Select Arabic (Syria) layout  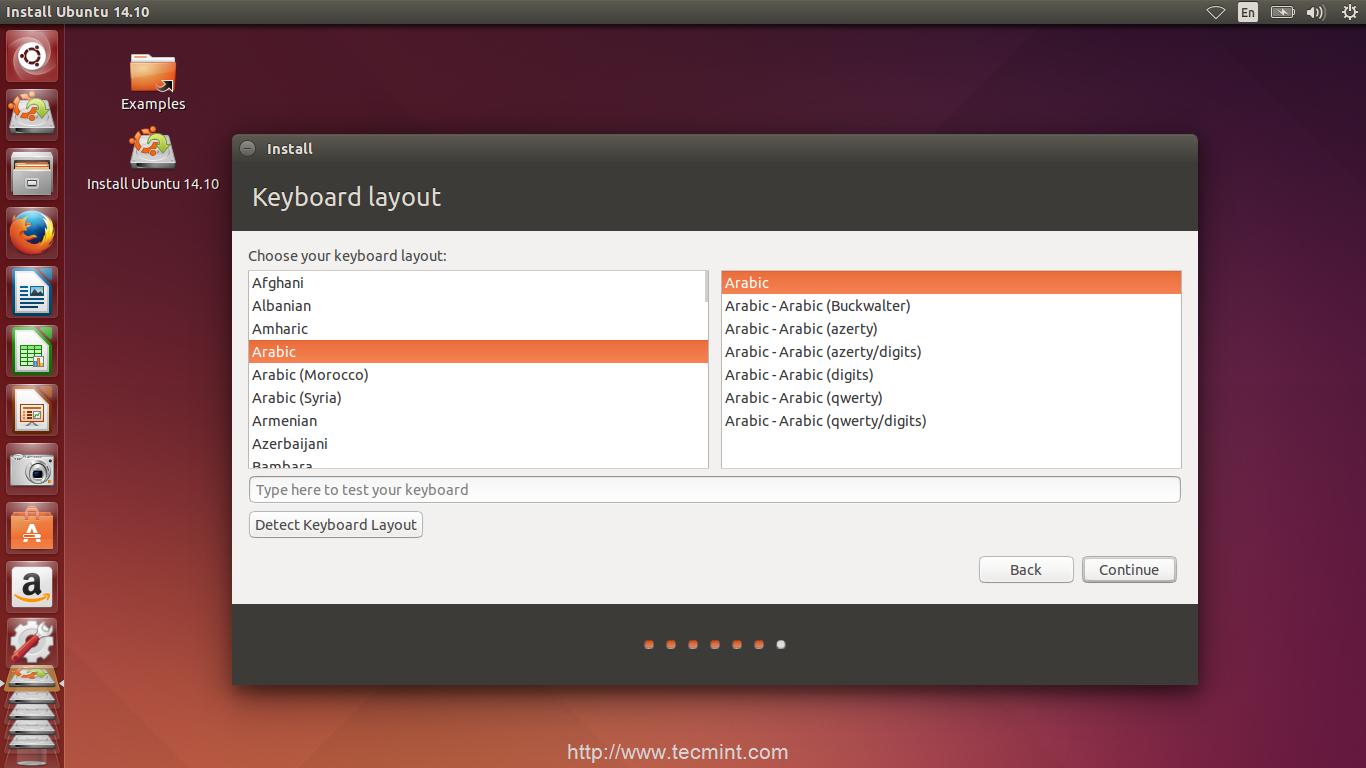pyautogui.click(x=478, y=398)
